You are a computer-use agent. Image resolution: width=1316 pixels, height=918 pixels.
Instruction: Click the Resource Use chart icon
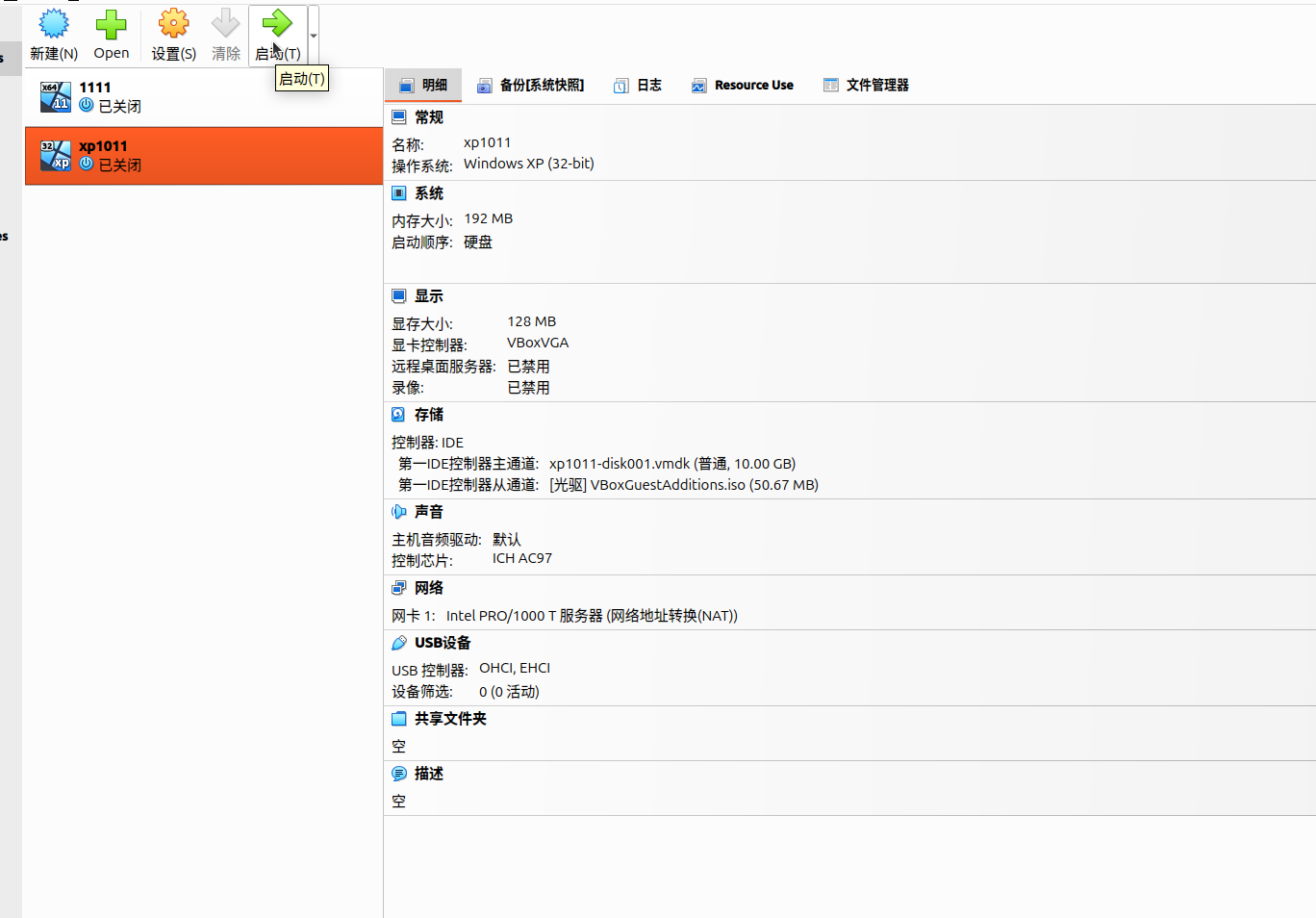699,86
